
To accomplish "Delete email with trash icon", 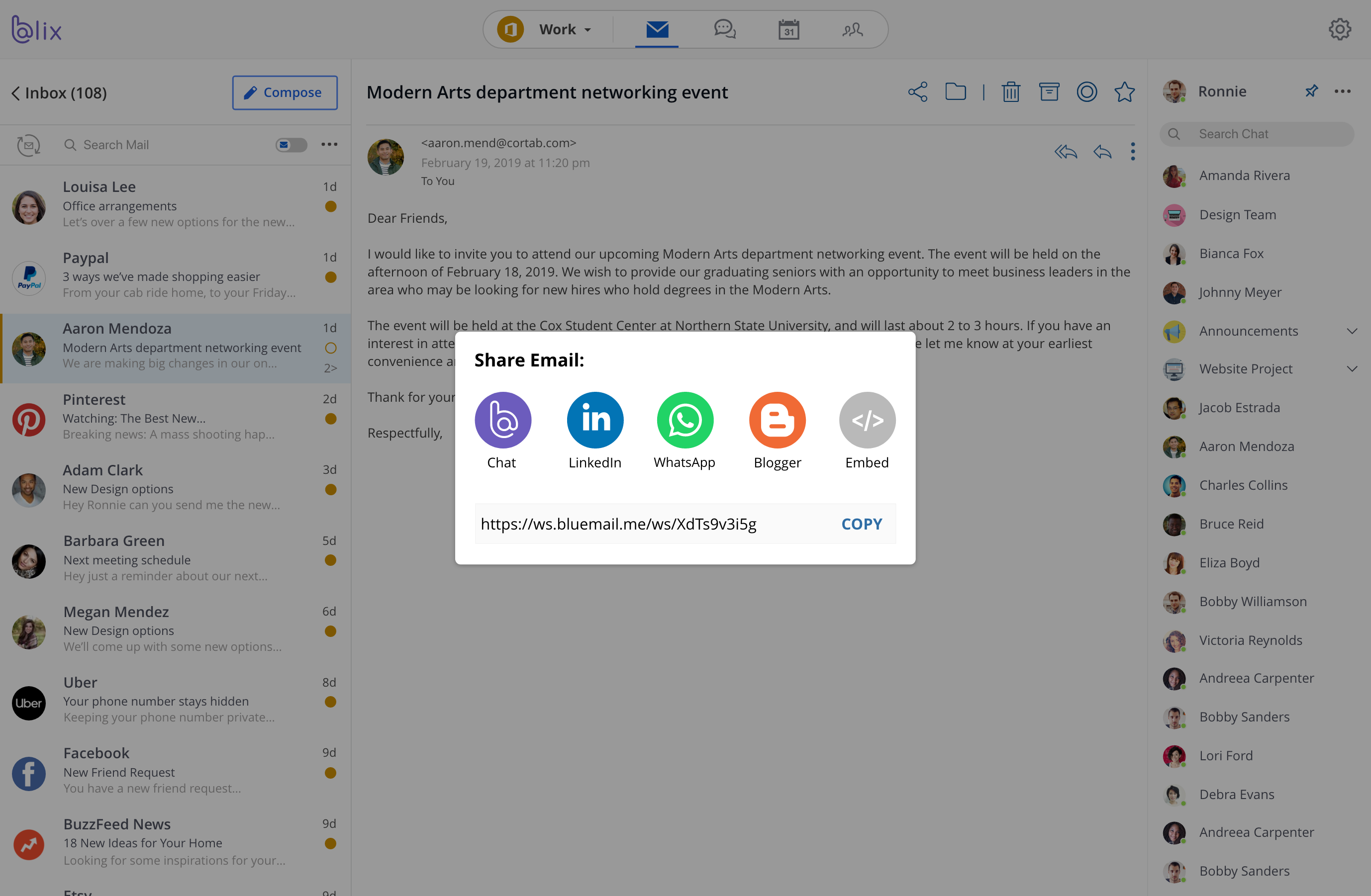I will coord(1011,92).
